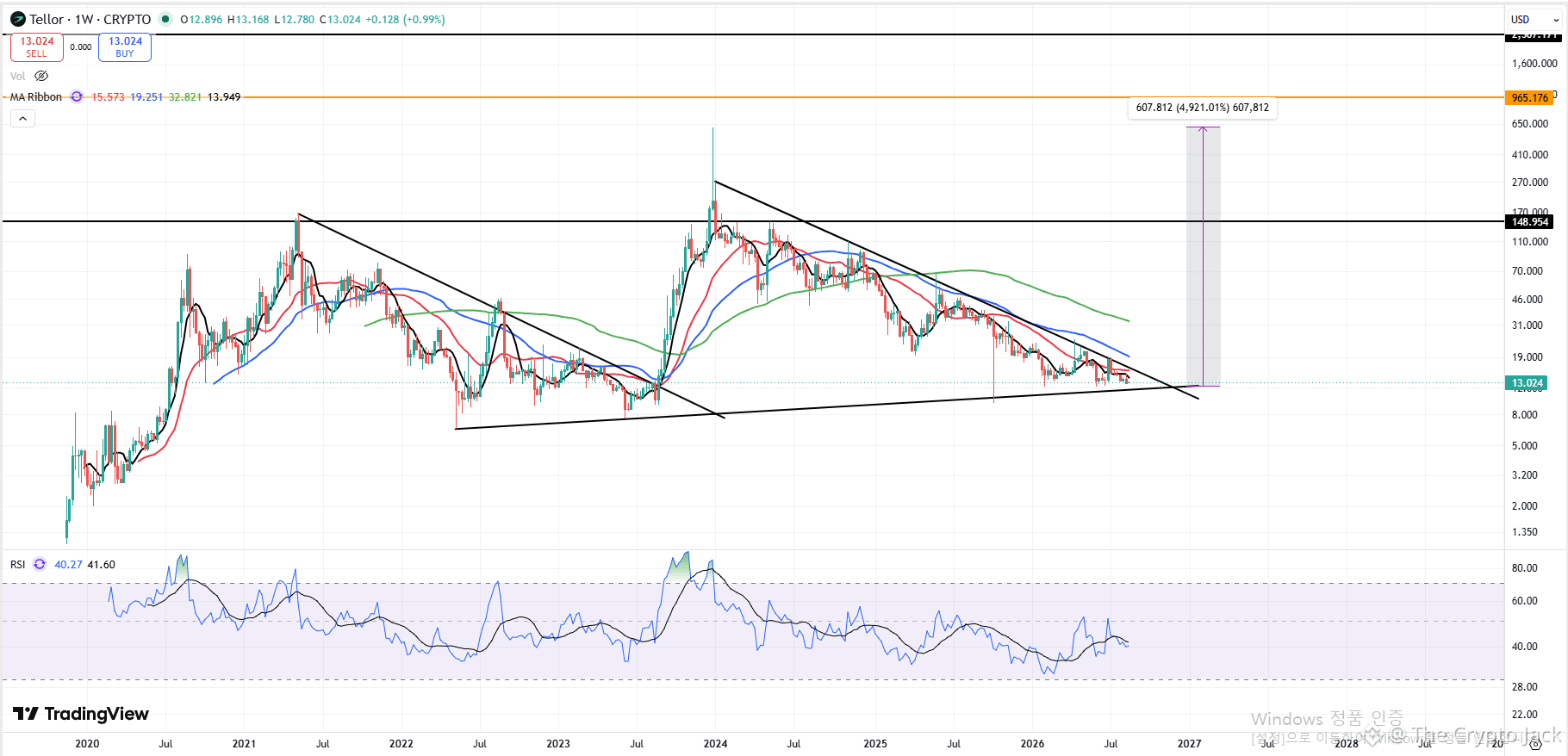
Task: Open chart settings hexagon gear icon
Action: 1535,744
